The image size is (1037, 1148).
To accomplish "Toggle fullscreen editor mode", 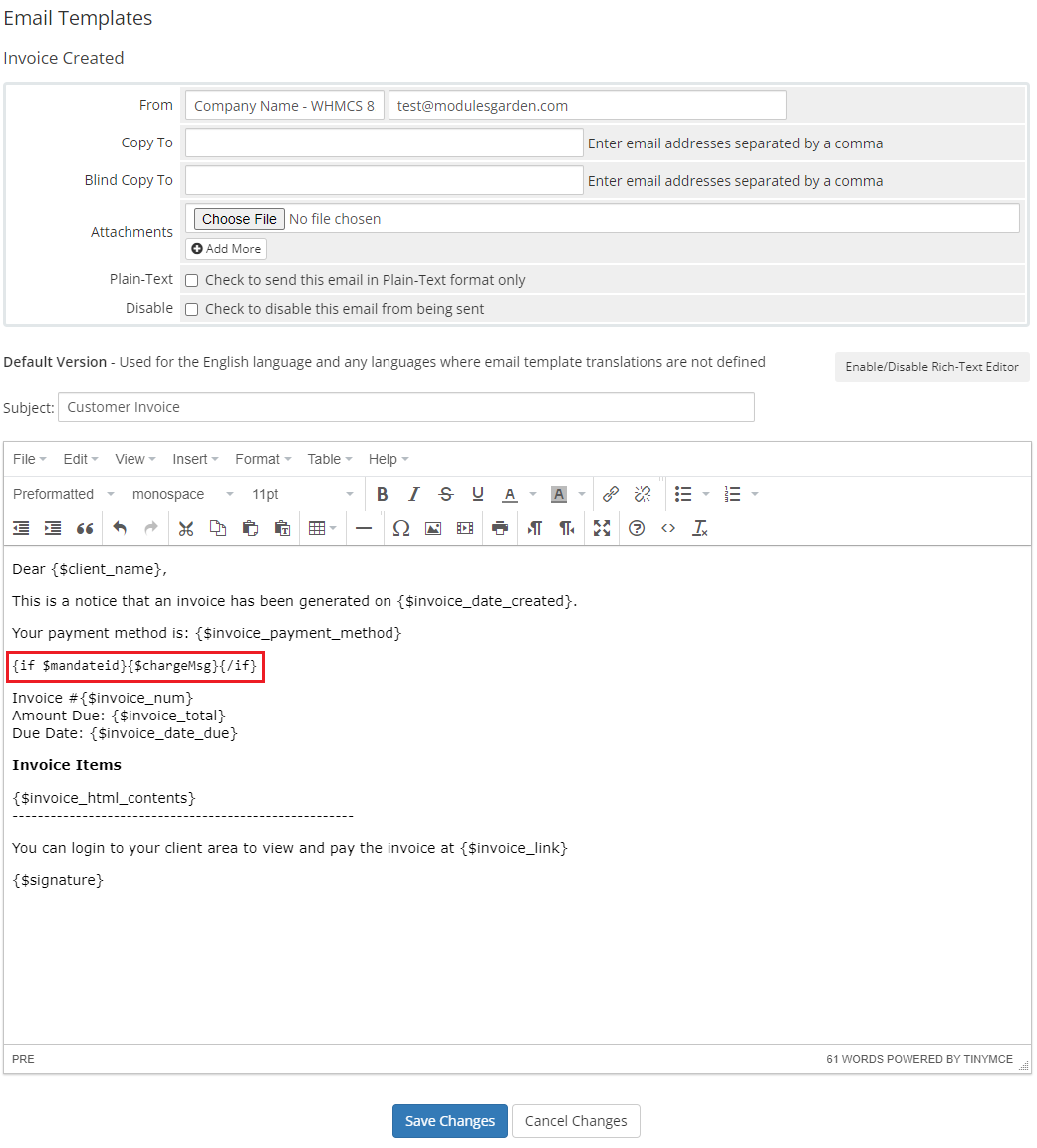I will (x=602, y=528).
